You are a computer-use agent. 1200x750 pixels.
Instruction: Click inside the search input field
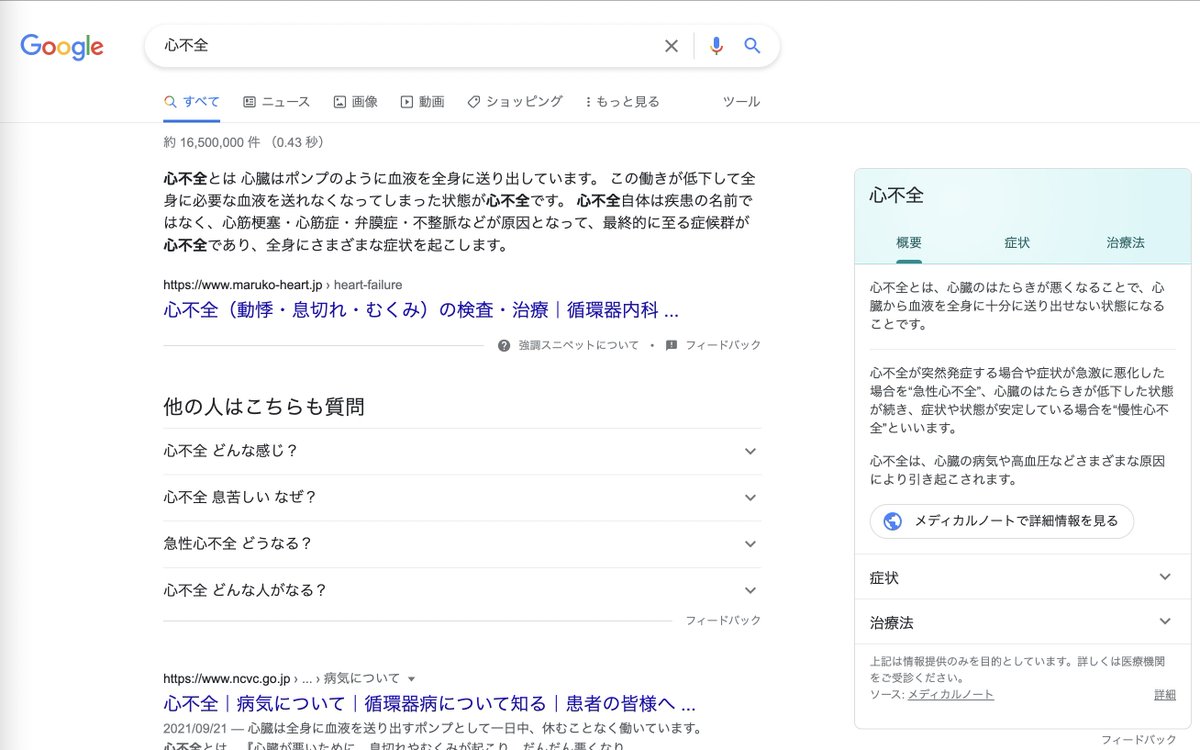(400, 45)
